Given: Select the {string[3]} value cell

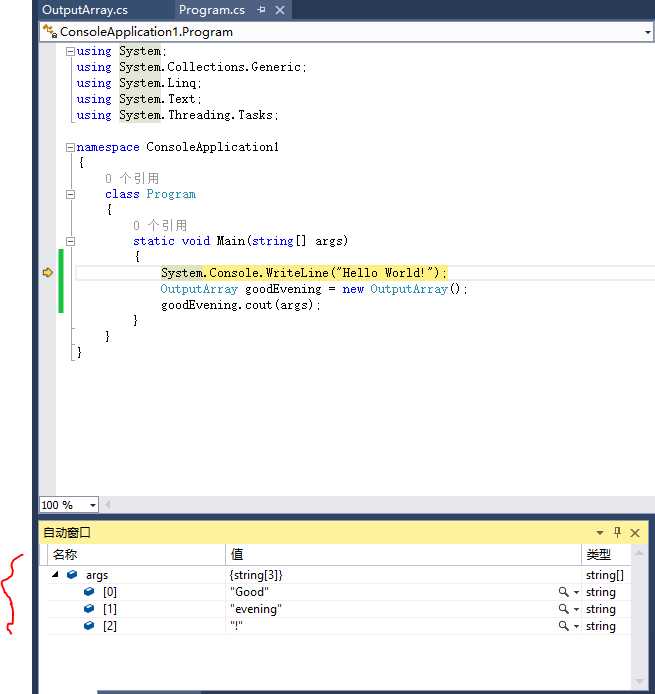Looking at the screenshot, I should tap(403, 575).
